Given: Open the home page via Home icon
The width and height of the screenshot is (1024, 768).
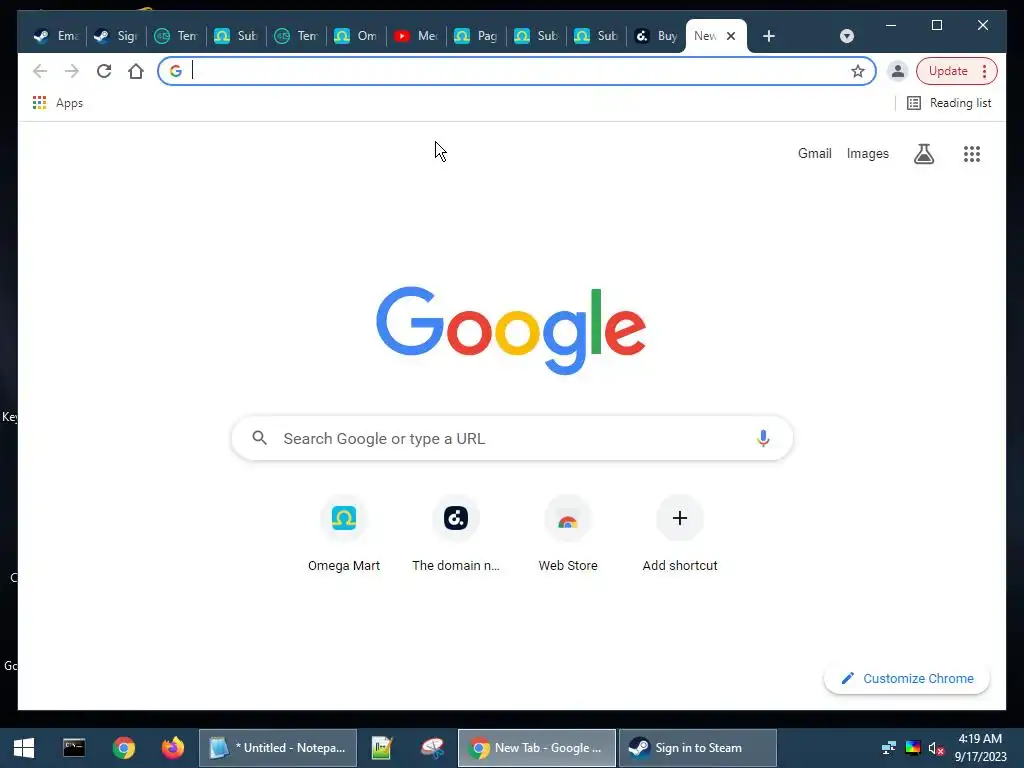Looking at the screenshot, I should [x=136, y=71].
